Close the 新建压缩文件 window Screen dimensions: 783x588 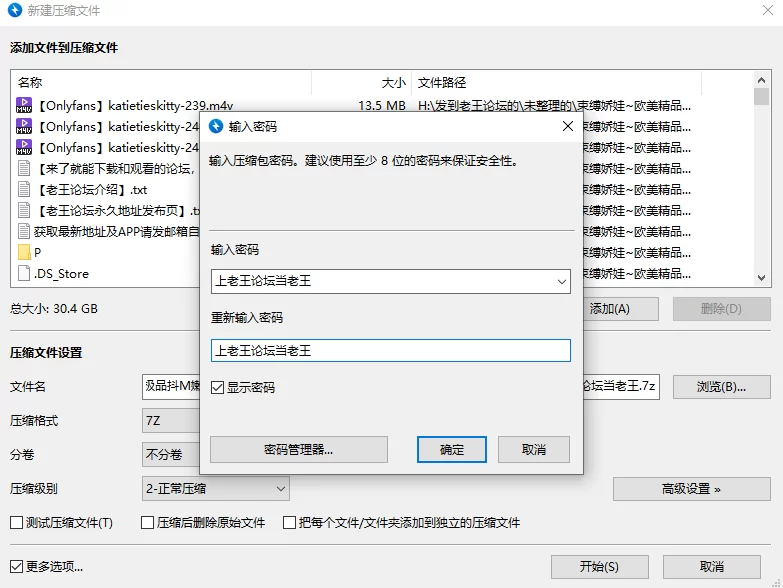point(768,10)
